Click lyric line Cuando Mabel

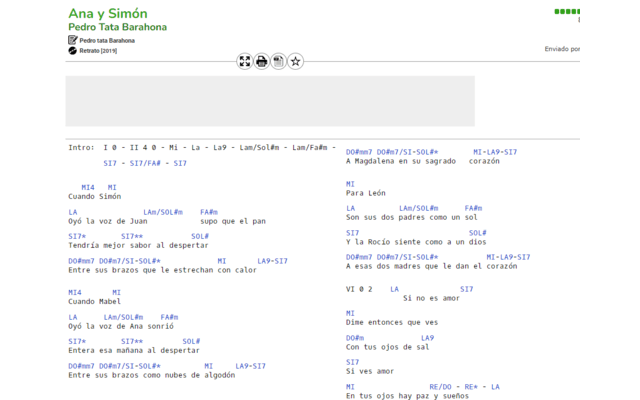[95, 302]
